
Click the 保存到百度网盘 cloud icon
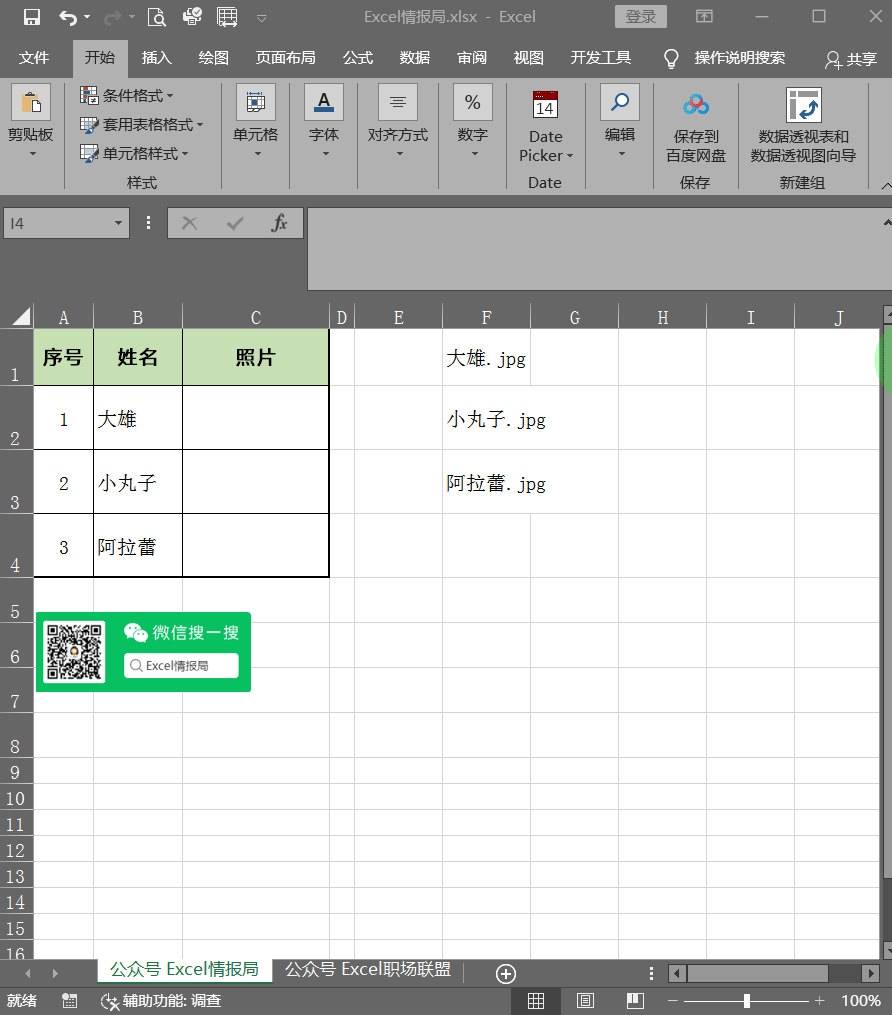(696, 104)
